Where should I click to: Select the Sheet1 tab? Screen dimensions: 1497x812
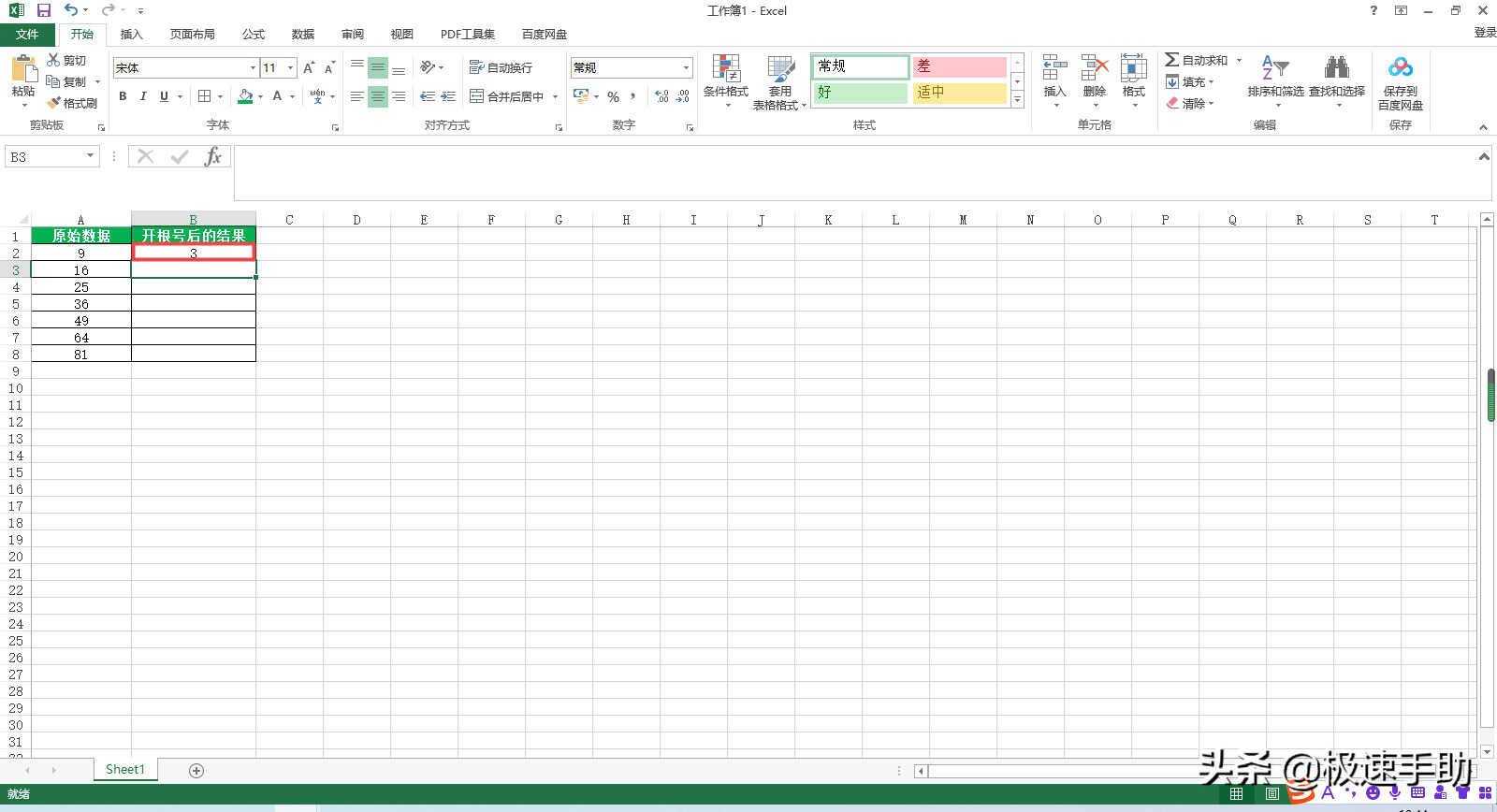point(125,769)
